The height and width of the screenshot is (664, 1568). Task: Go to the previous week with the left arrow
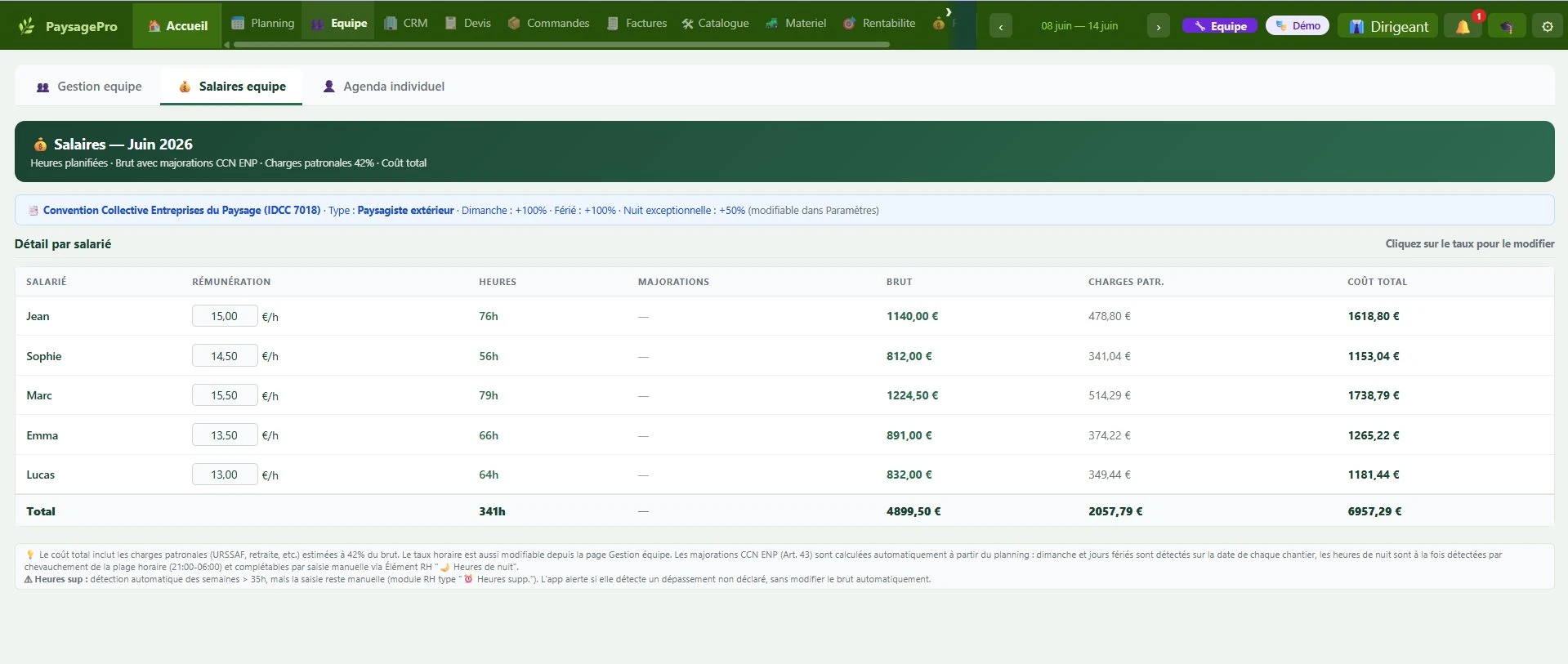1001,26
